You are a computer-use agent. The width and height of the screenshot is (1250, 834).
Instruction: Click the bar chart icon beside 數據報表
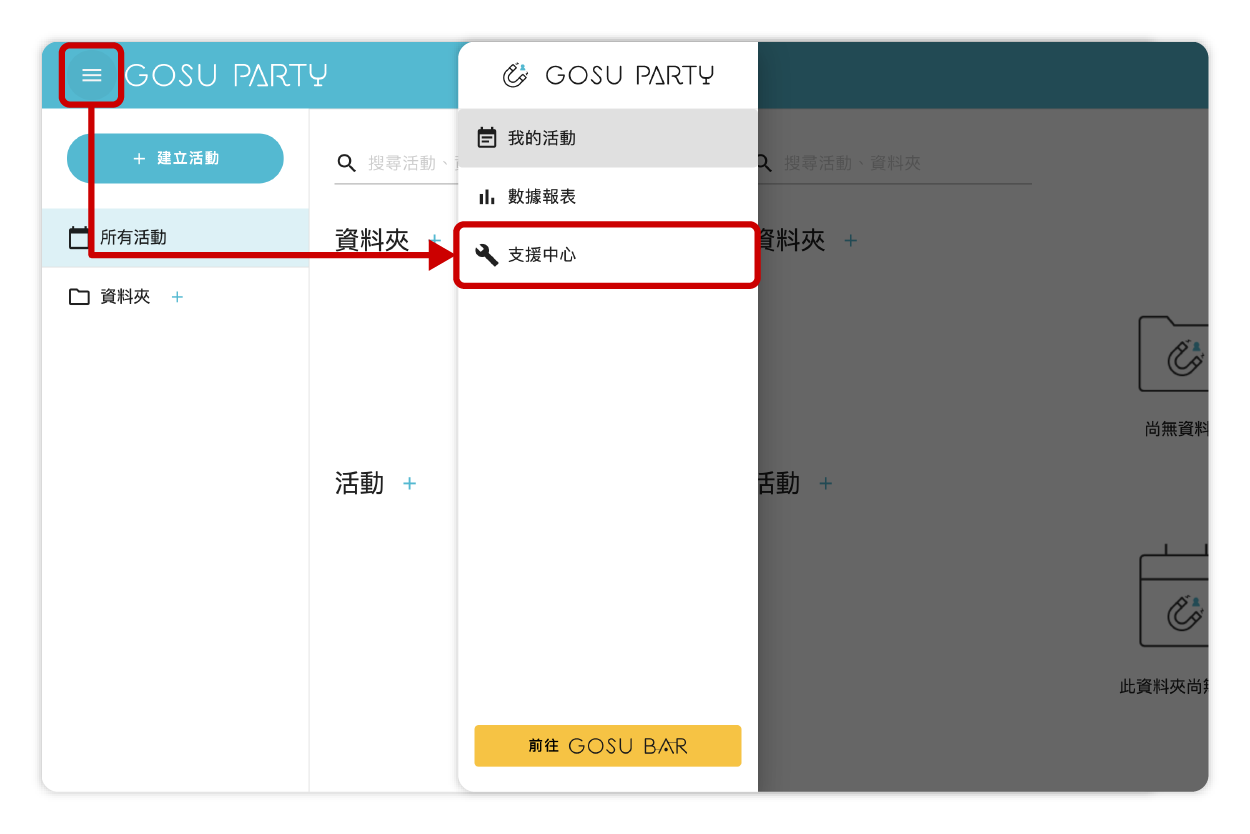487,197
